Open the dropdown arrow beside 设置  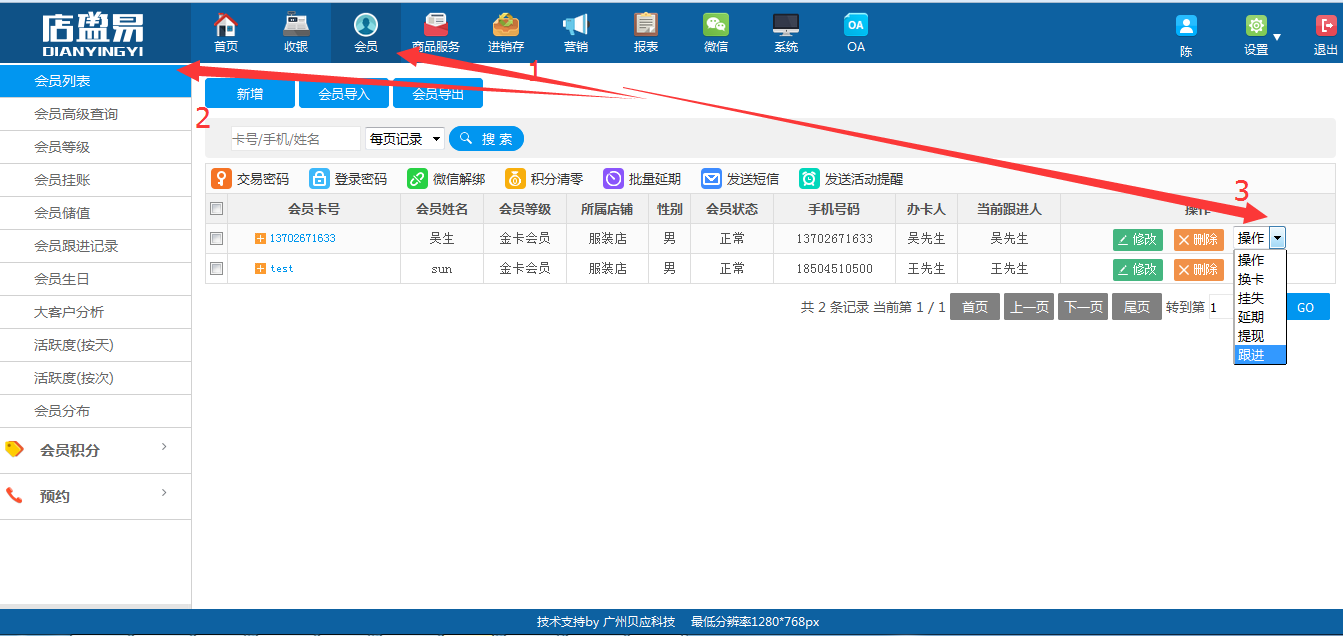pyautogui.click(x=1277, y=37)
